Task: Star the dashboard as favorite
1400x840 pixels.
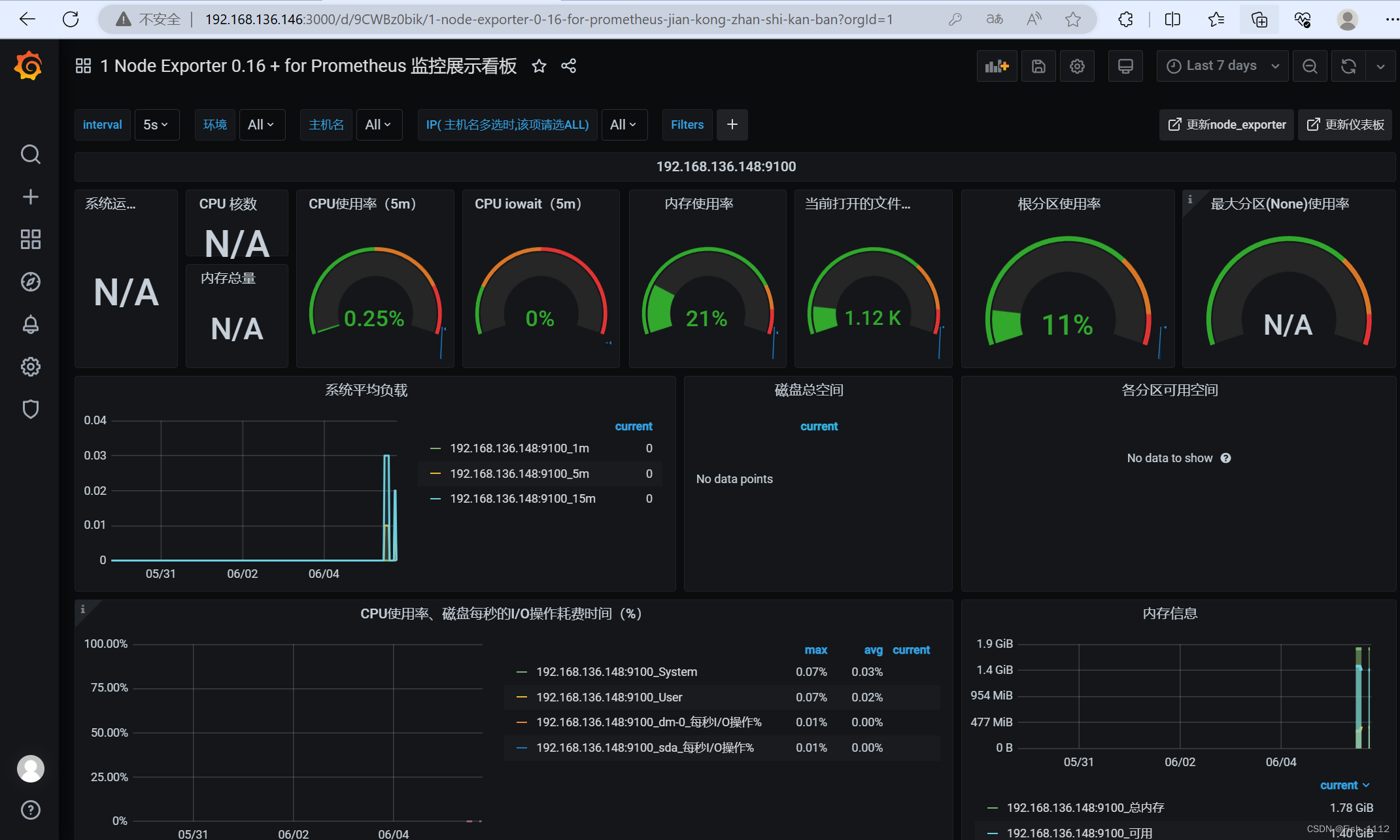Action: [539, 66]
